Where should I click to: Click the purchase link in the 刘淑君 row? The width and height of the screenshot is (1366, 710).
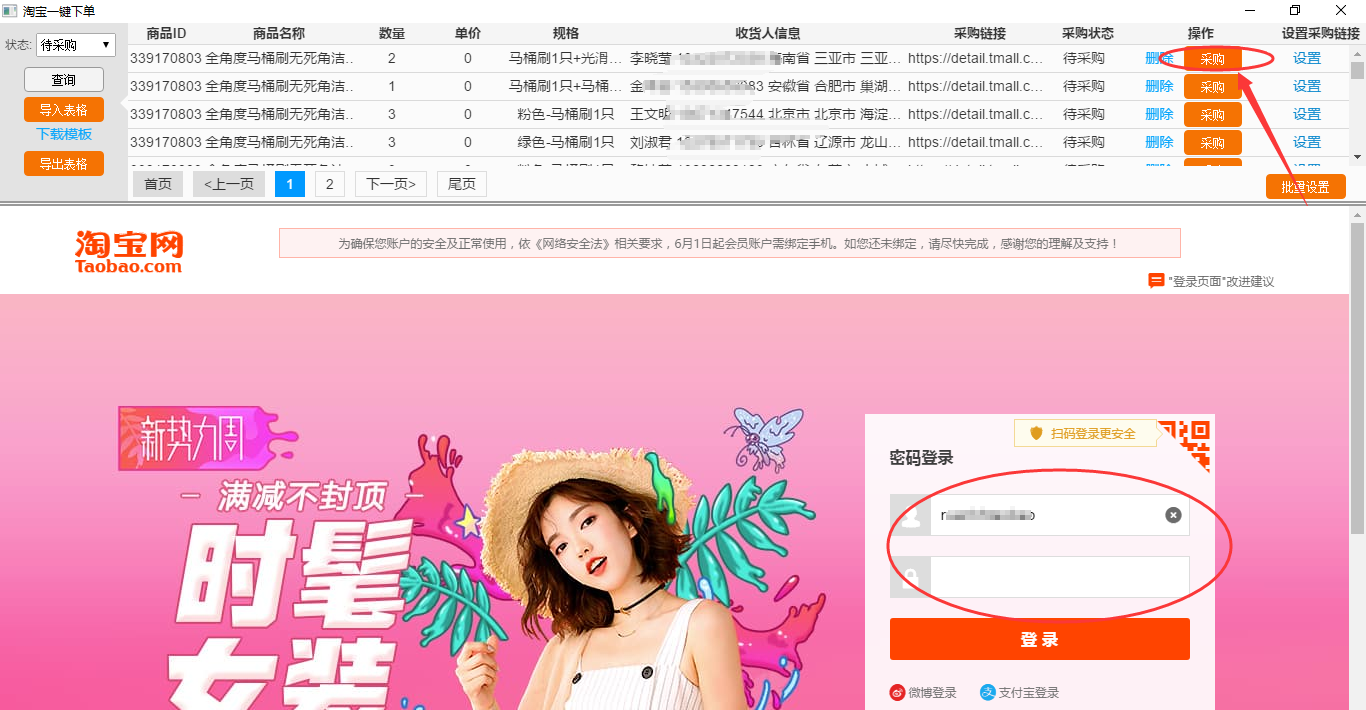pos(975,143)
